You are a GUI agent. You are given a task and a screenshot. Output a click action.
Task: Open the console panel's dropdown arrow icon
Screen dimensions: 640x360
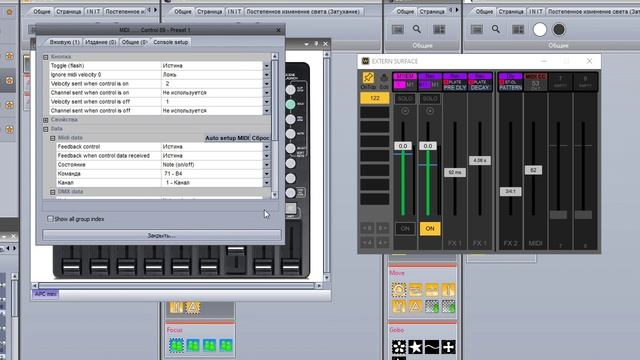307,44
